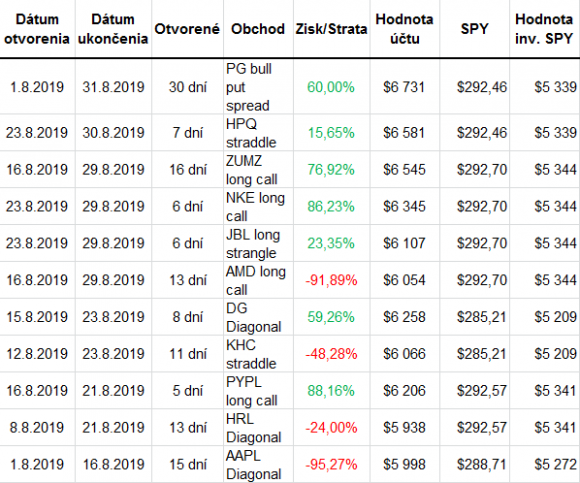This screenshot has width=580, height=483.
Task: Click the 60,00% profit cell
Action: pyautogui.click(x=331, y=87)
